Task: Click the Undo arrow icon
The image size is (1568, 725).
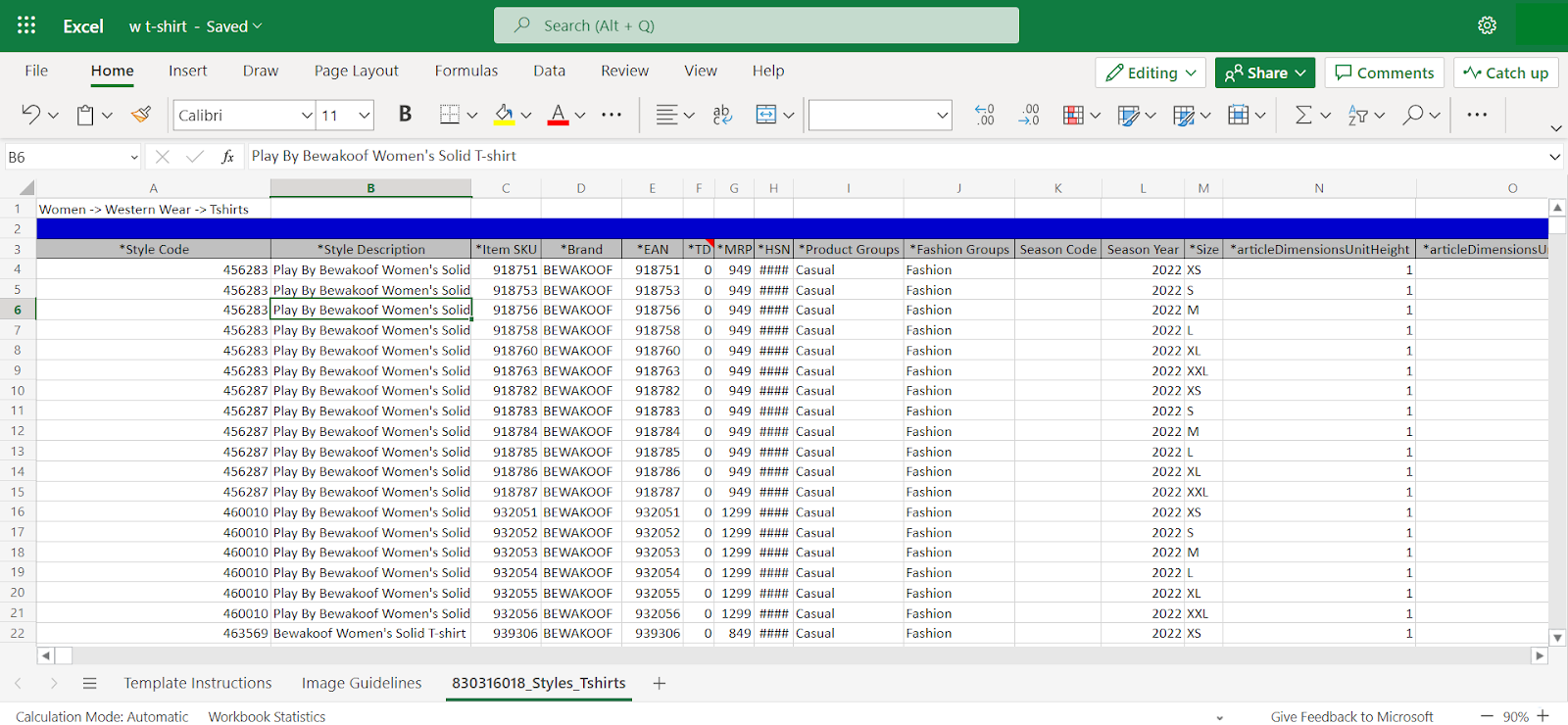Action: pyautogui.click(x=30, y=115)
